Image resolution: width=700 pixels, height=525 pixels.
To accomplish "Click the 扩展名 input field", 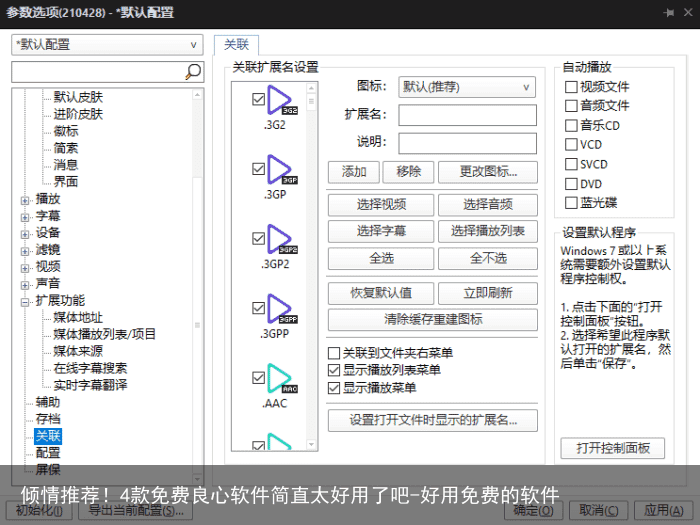I will point(467,115).
